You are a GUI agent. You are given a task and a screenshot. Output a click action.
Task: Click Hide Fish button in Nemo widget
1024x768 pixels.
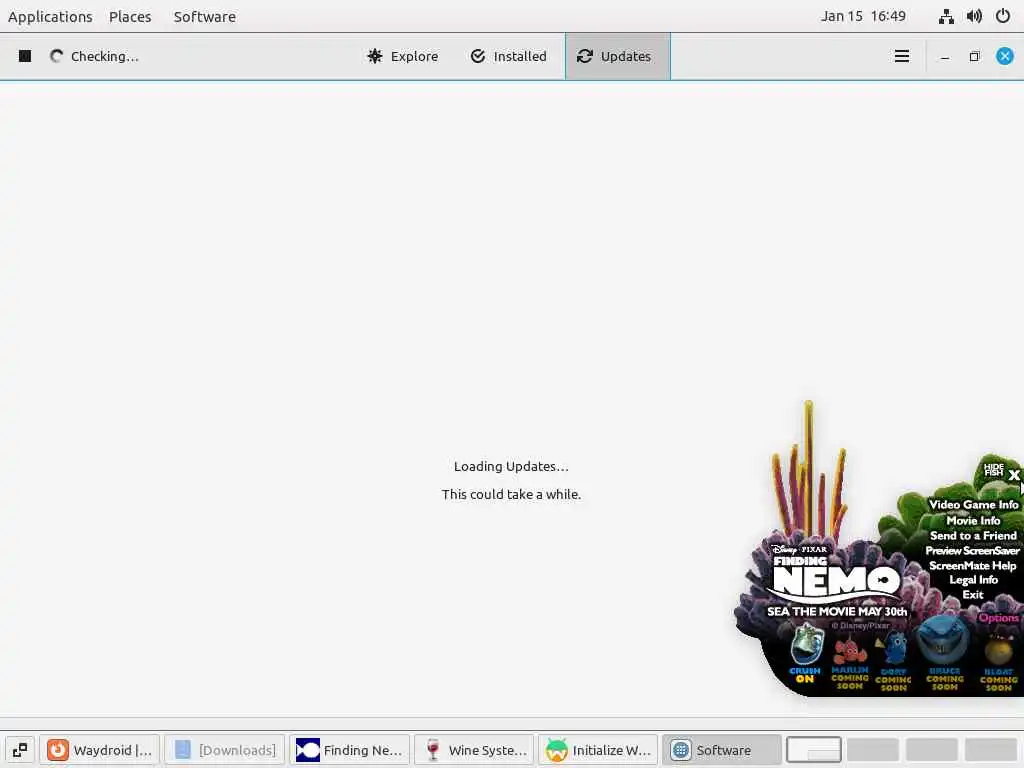pyautogui.click(x=994, y=469)
